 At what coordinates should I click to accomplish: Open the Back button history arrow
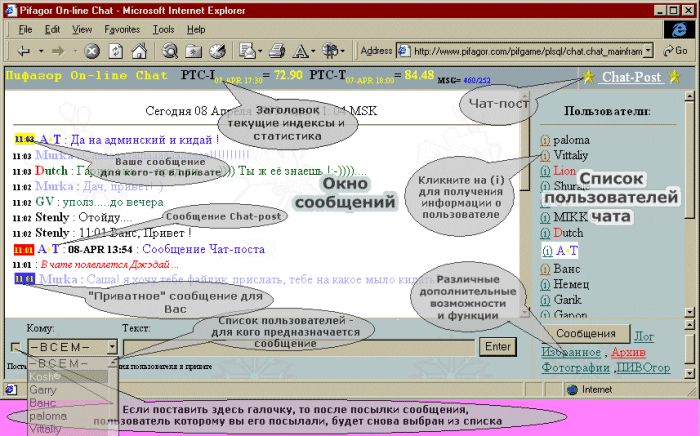pos(41,51)
